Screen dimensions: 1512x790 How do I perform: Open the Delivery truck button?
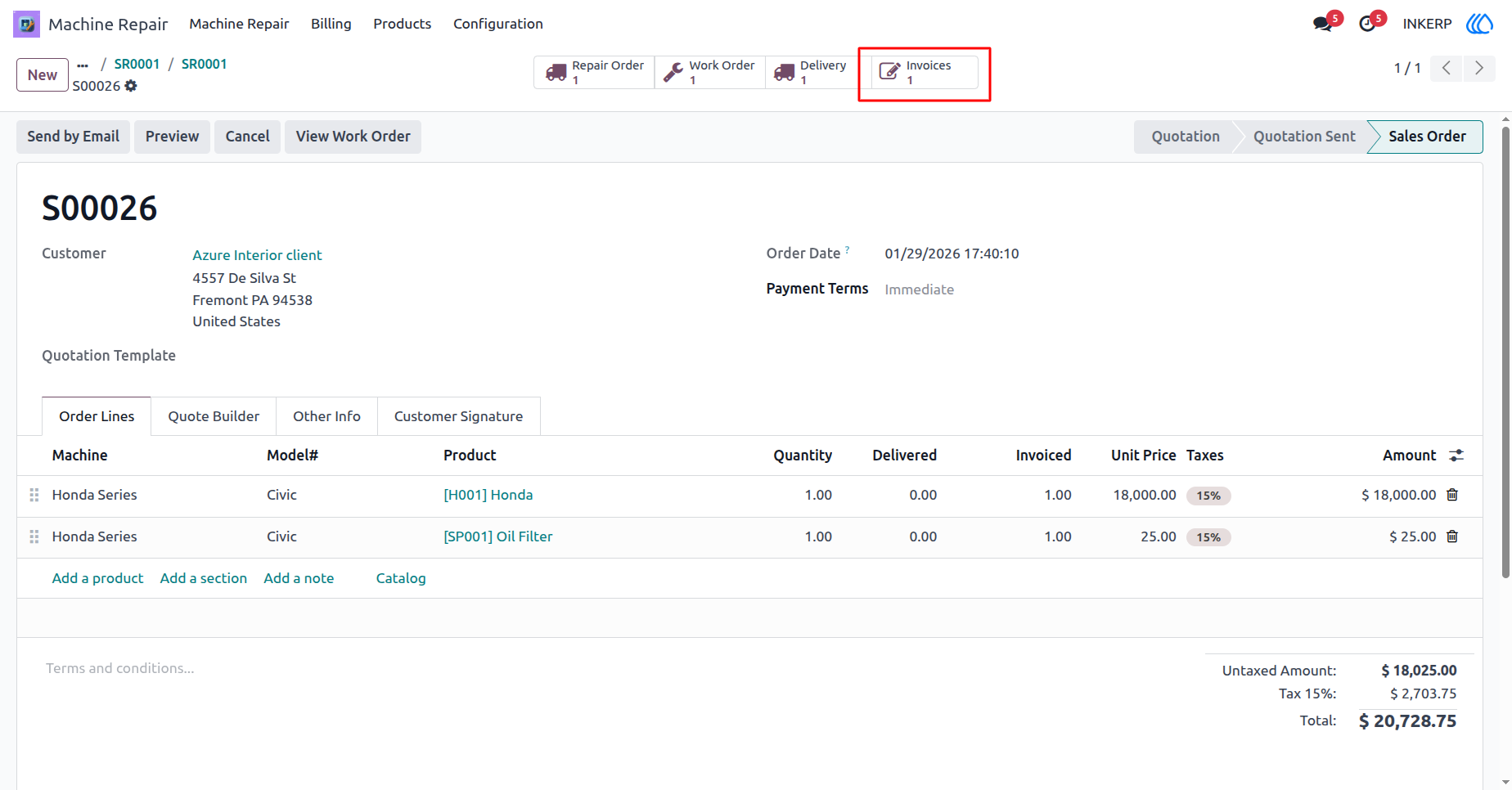[810, 73]
